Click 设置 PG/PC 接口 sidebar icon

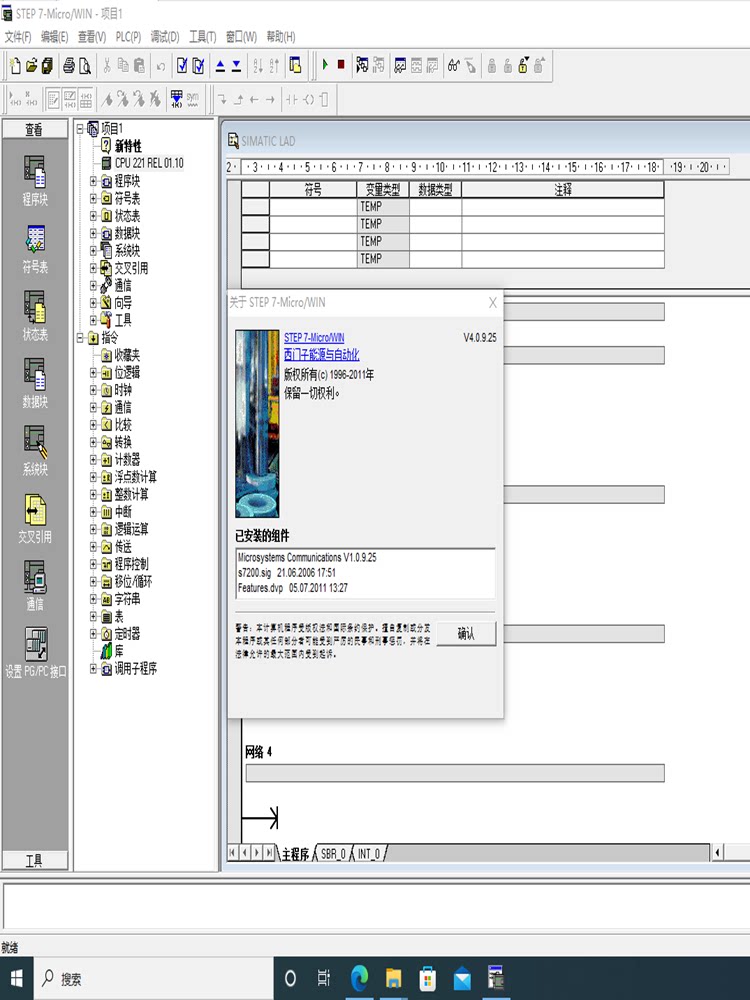pyautogui.click(x=35, y=652)
